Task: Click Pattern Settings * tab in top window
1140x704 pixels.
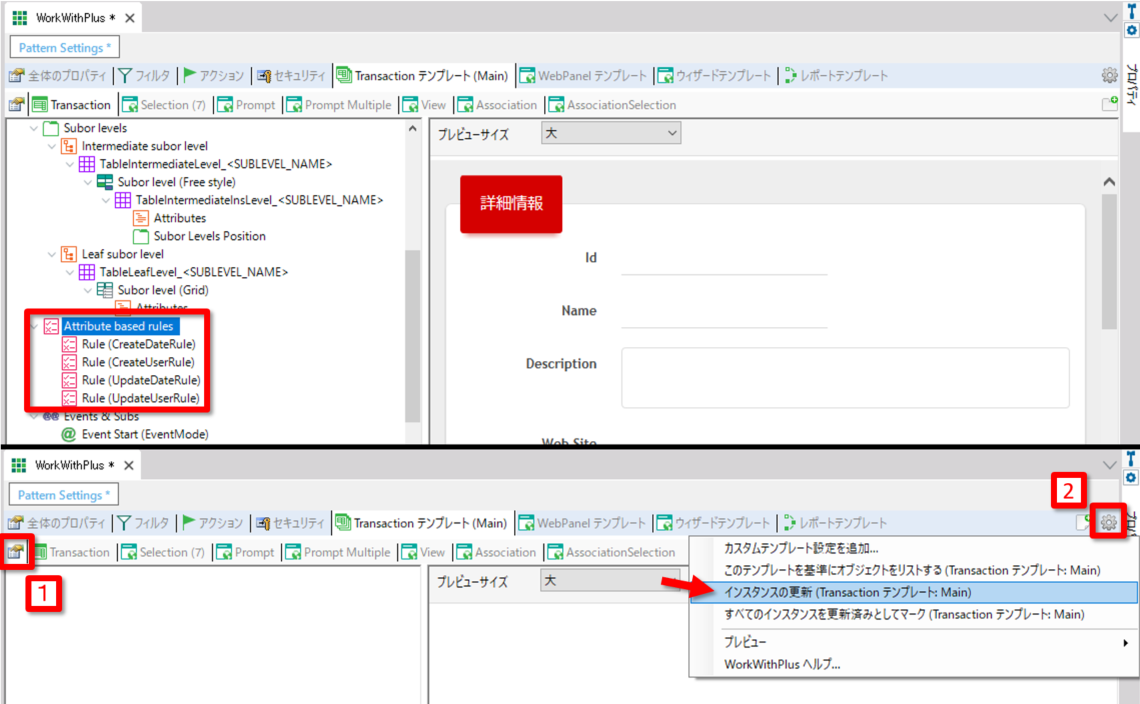Action: pos(65,47)
